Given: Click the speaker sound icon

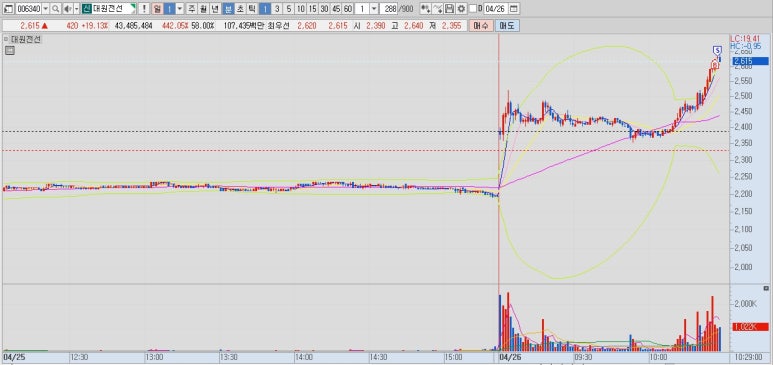Looking at the screenshot, I should coord(68,9).
